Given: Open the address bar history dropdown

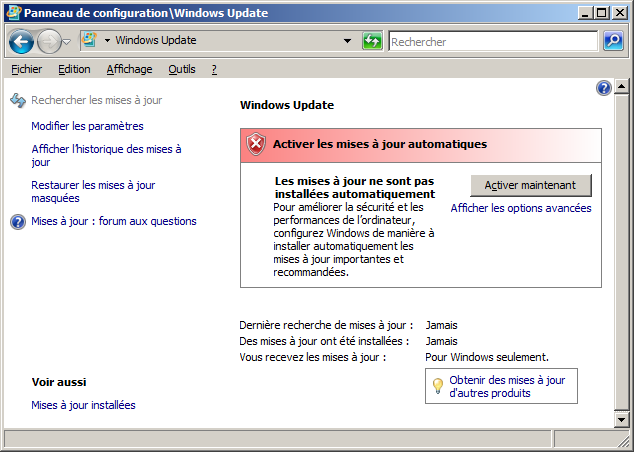Looking at the screenshot, I should click(347, 41).
